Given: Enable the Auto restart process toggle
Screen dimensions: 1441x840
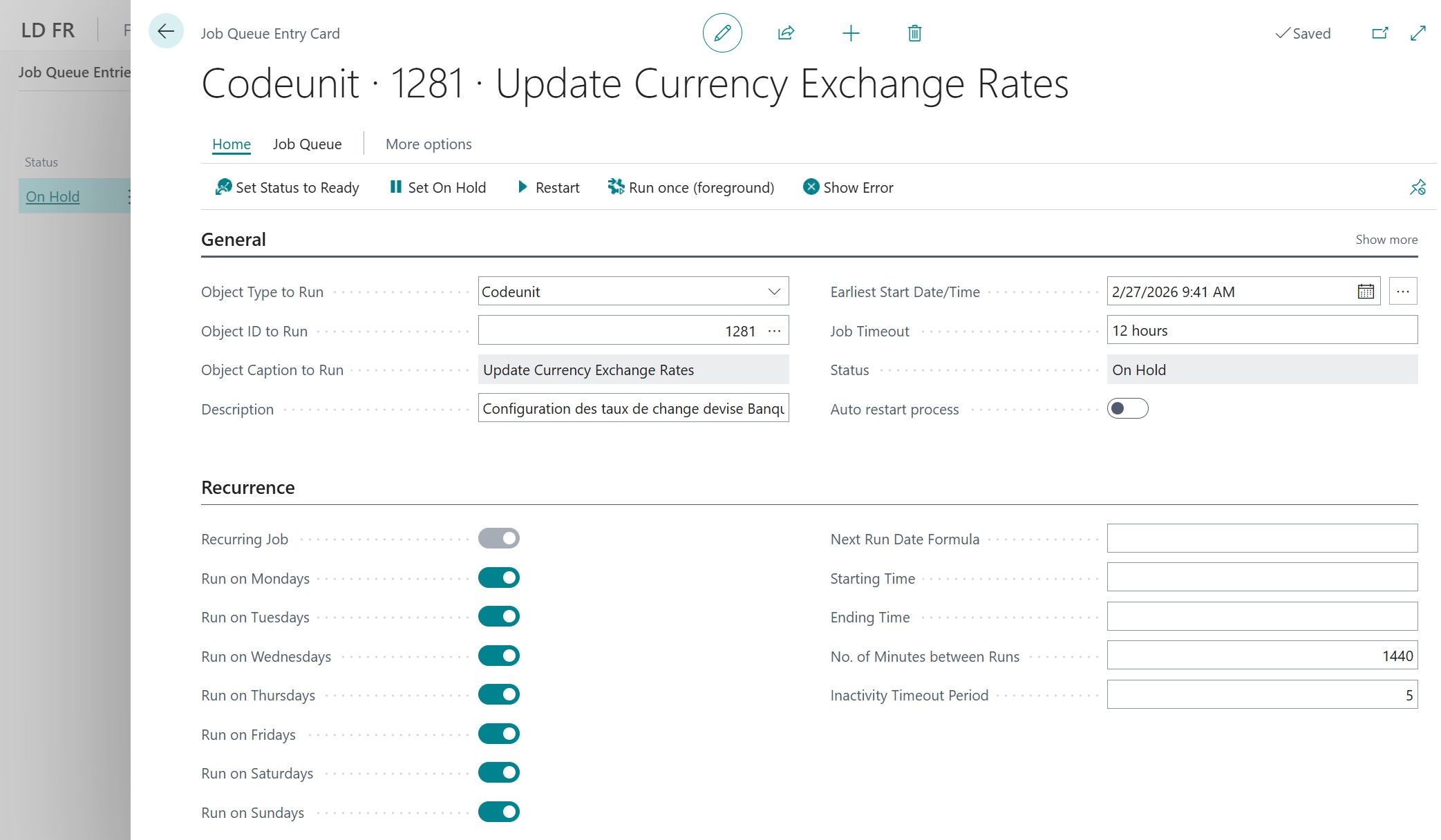Looking at the screenshot, I should [1127, 408].
